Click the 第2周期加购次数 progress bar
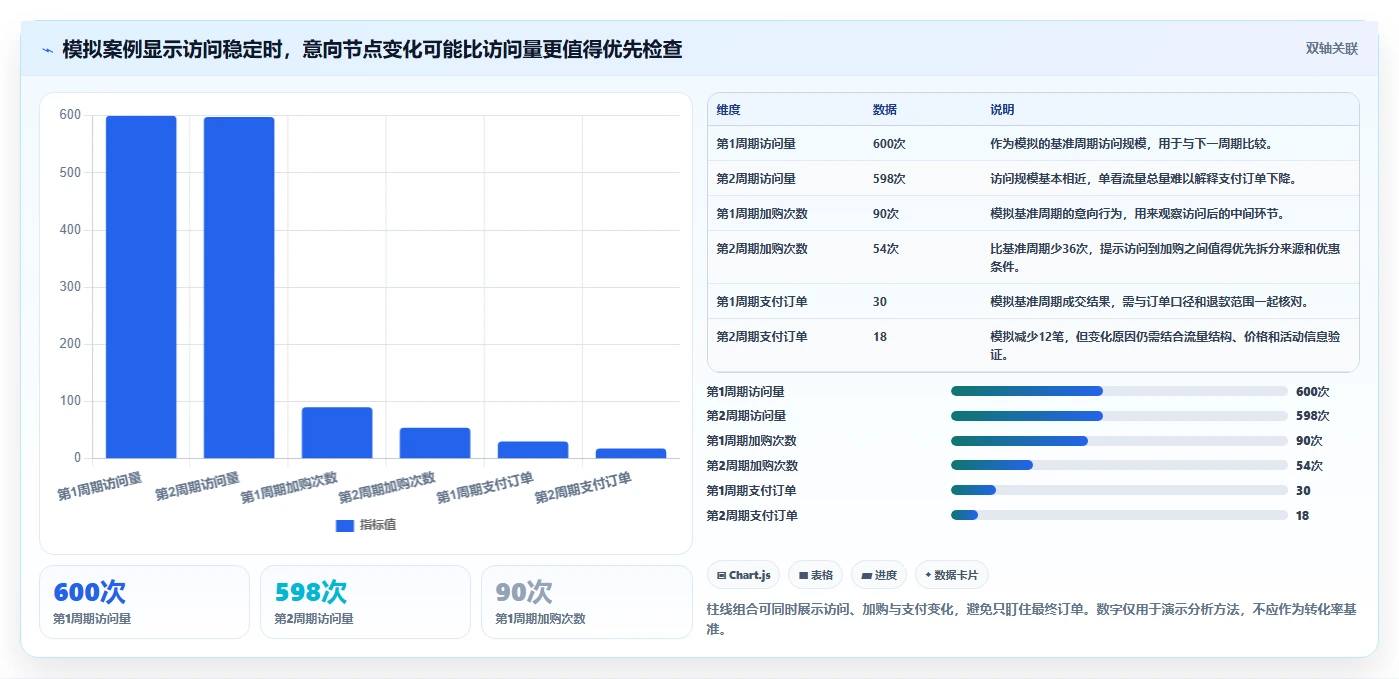The width and height of the screenshot is (1399, 679). (x=1119, y=465)
